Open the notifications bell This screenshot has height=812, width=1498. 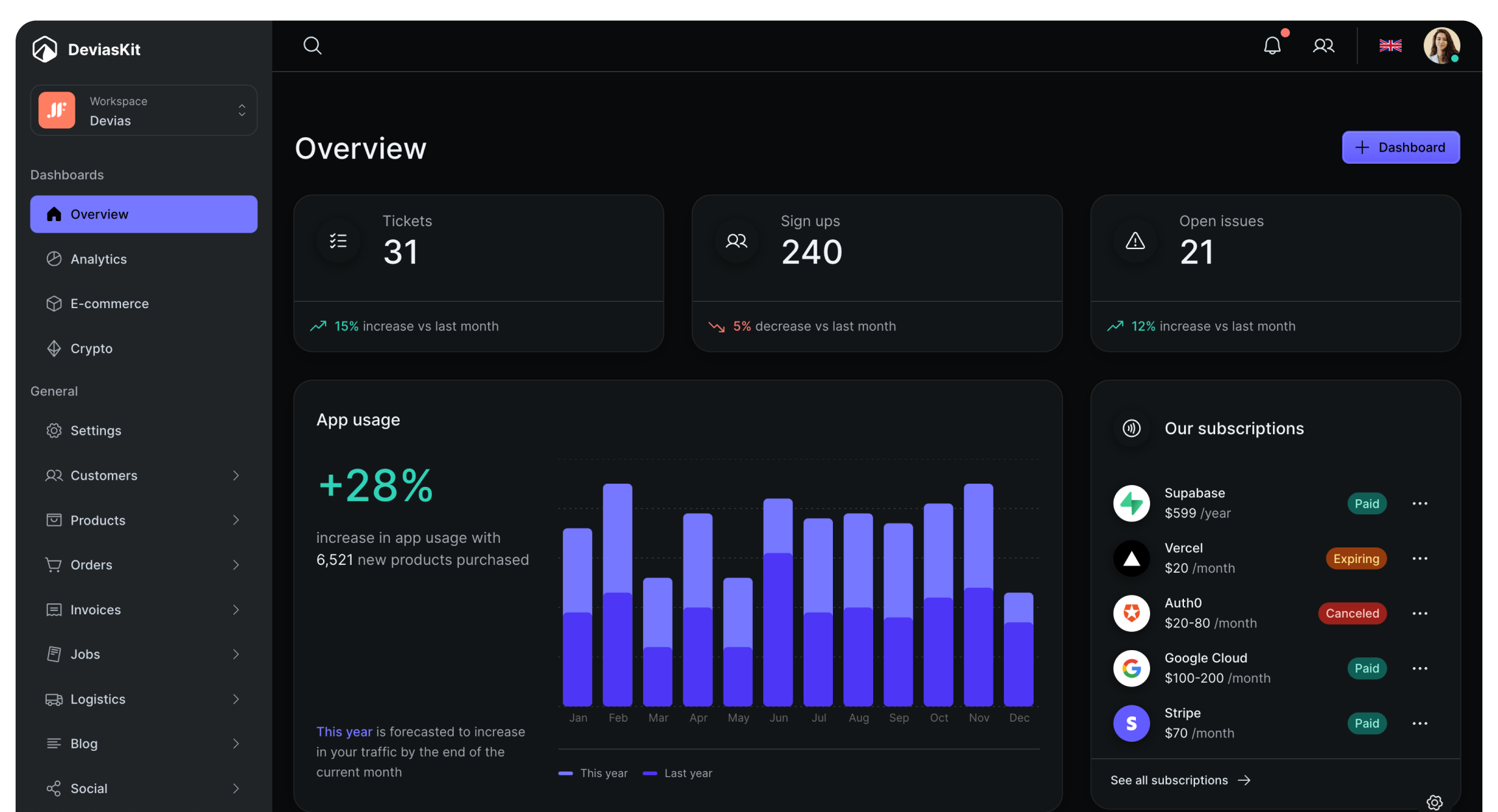coord(1272,46)
